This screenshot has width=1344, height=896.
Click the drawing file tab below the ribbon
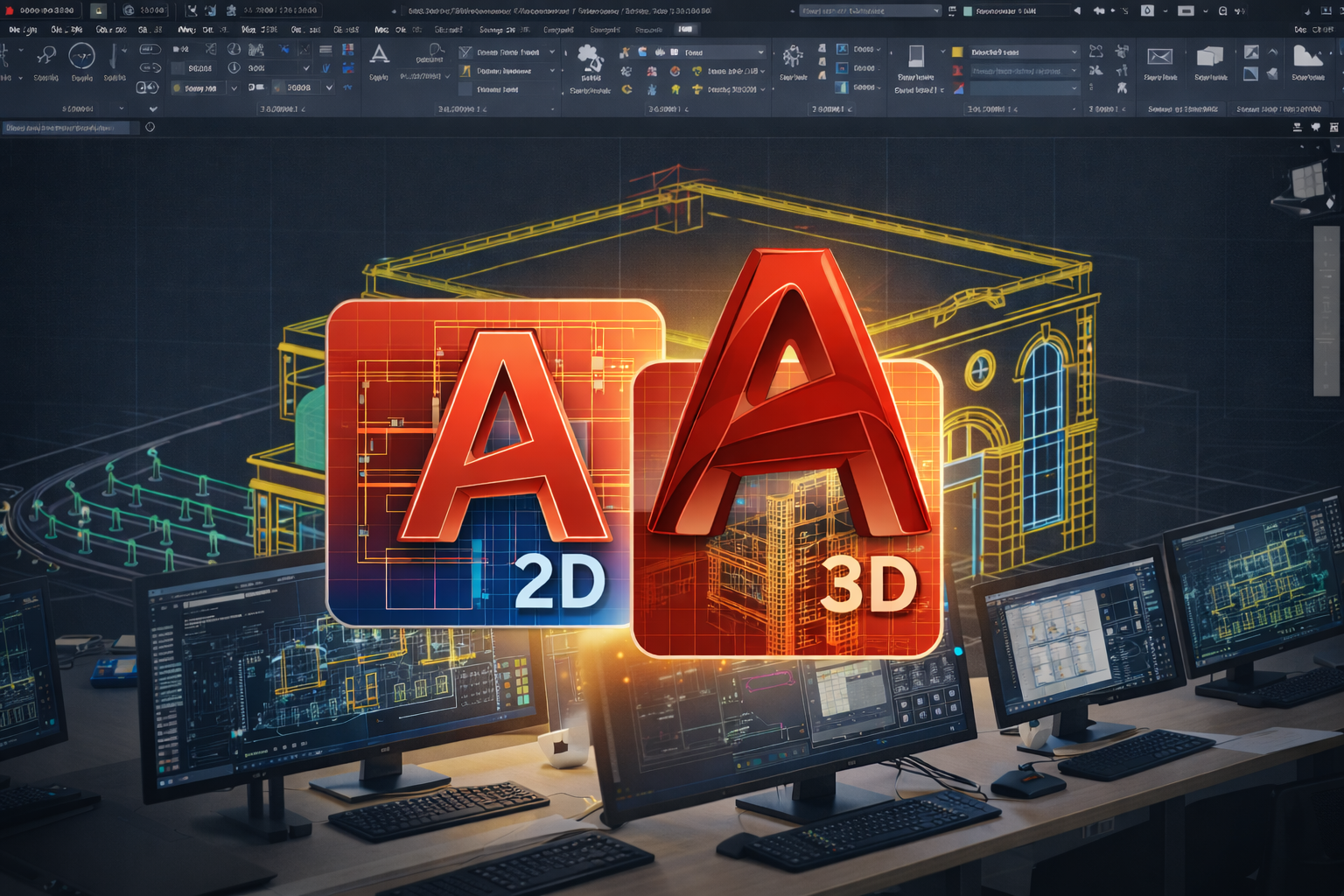(66, 128)
